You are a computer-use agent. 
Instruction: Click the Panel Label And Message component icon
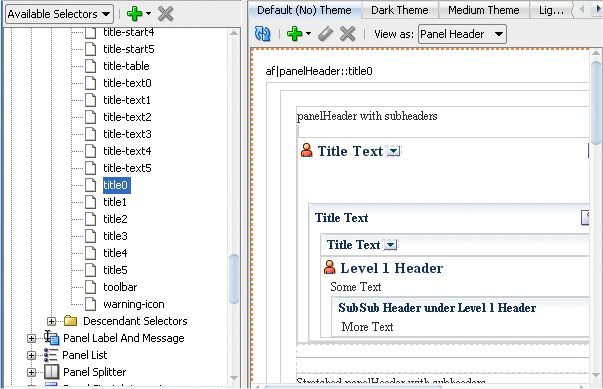52,337
